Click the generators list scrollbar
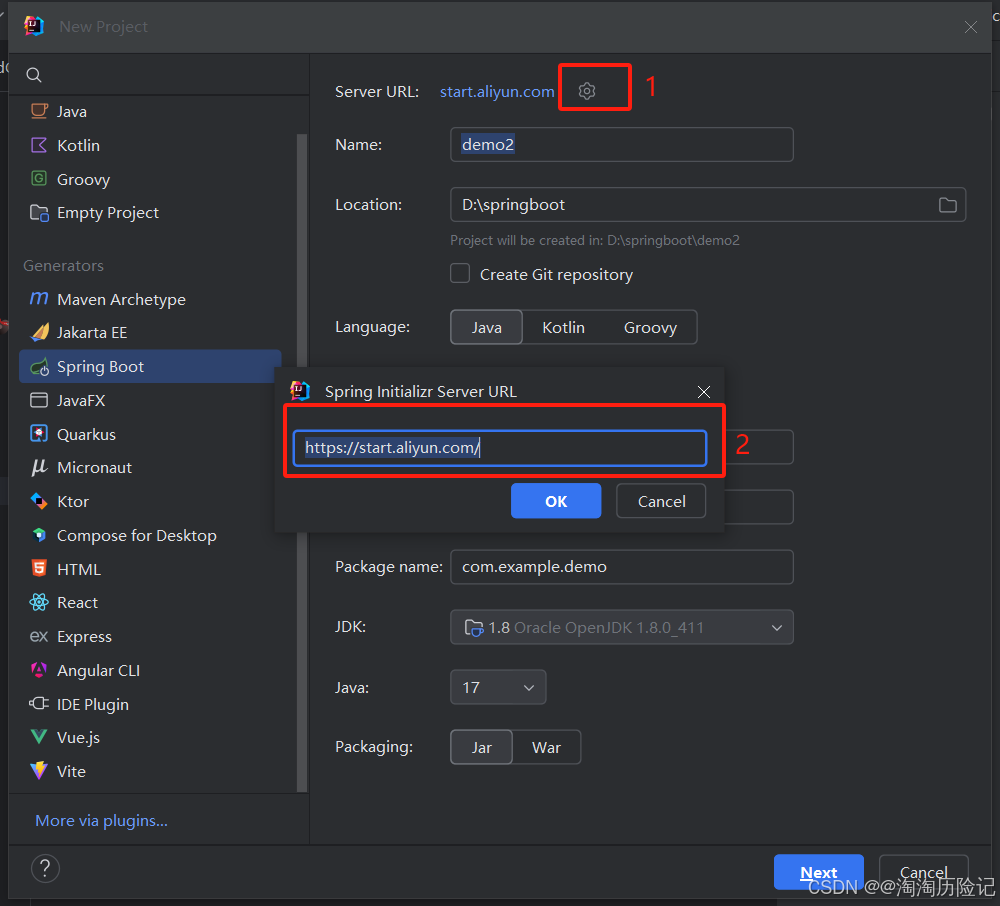This screenshot has width=1000, height=906. [302, 463]
